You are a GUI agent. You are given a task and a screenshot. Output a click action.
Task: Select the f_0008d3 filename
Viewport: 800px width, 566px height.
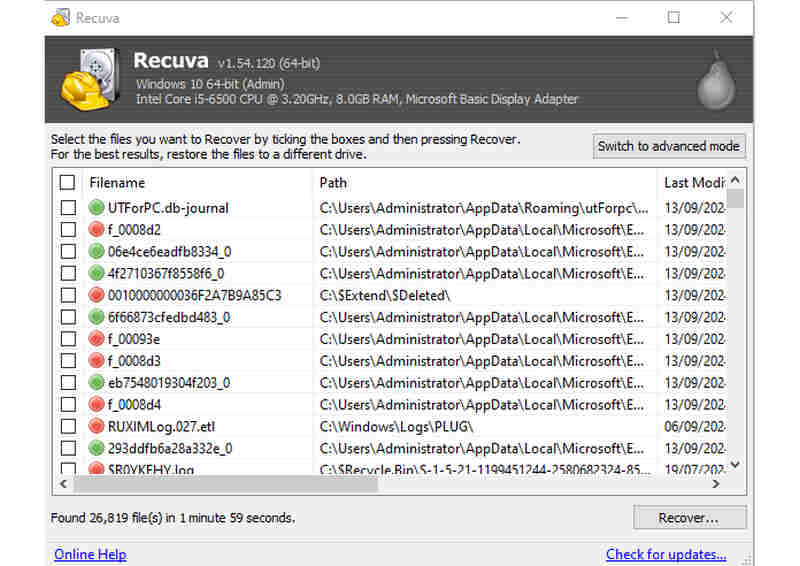point(134,361)
